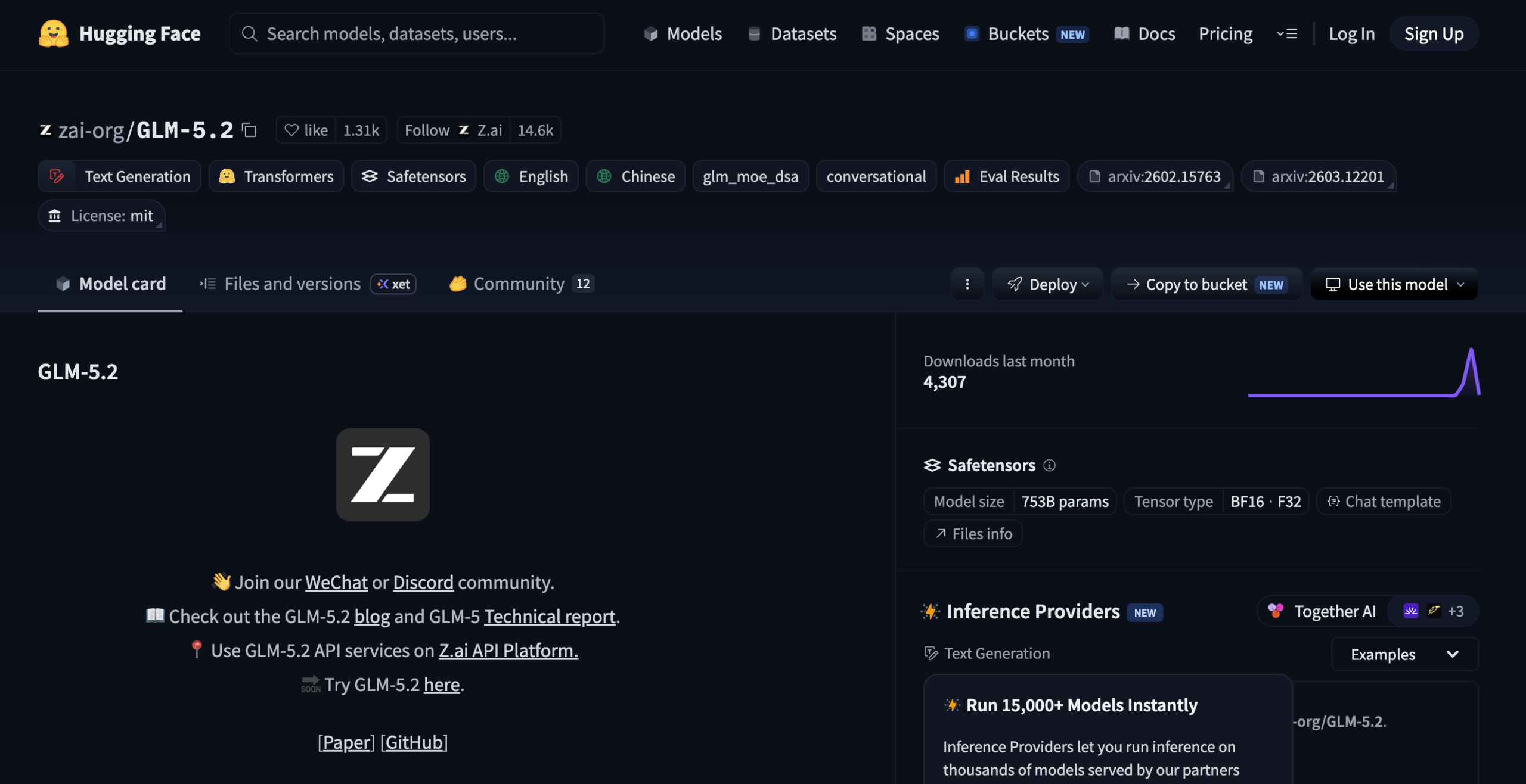Click the Inference Providers heading
Image resolution: width=1526 pixels, height=784 pixels.
pos(1033,611)
